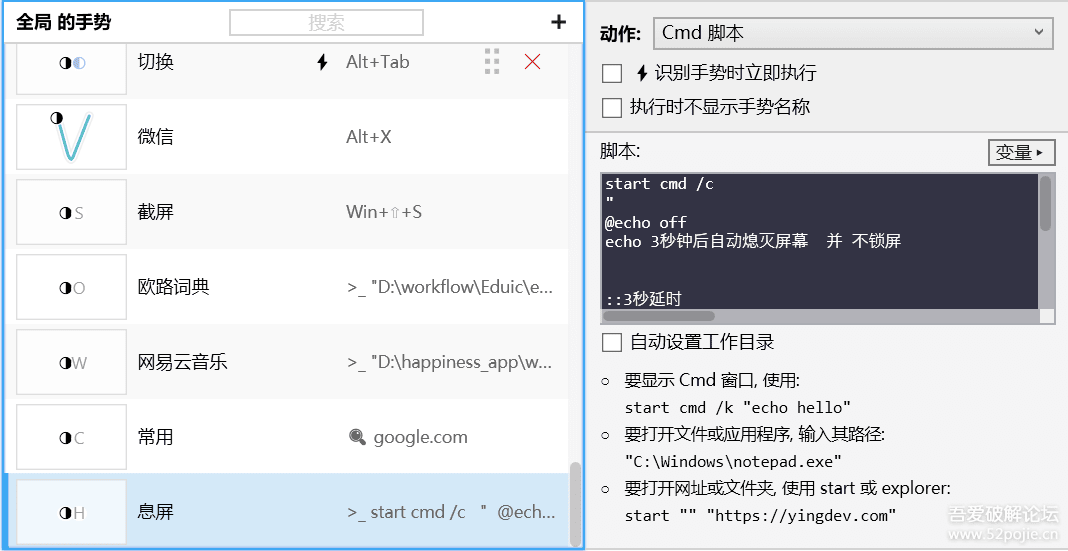Viewport: 1068px width, 551px height.
Task: Add a new gesture with the plus icon
Action: tap(558, 22)
